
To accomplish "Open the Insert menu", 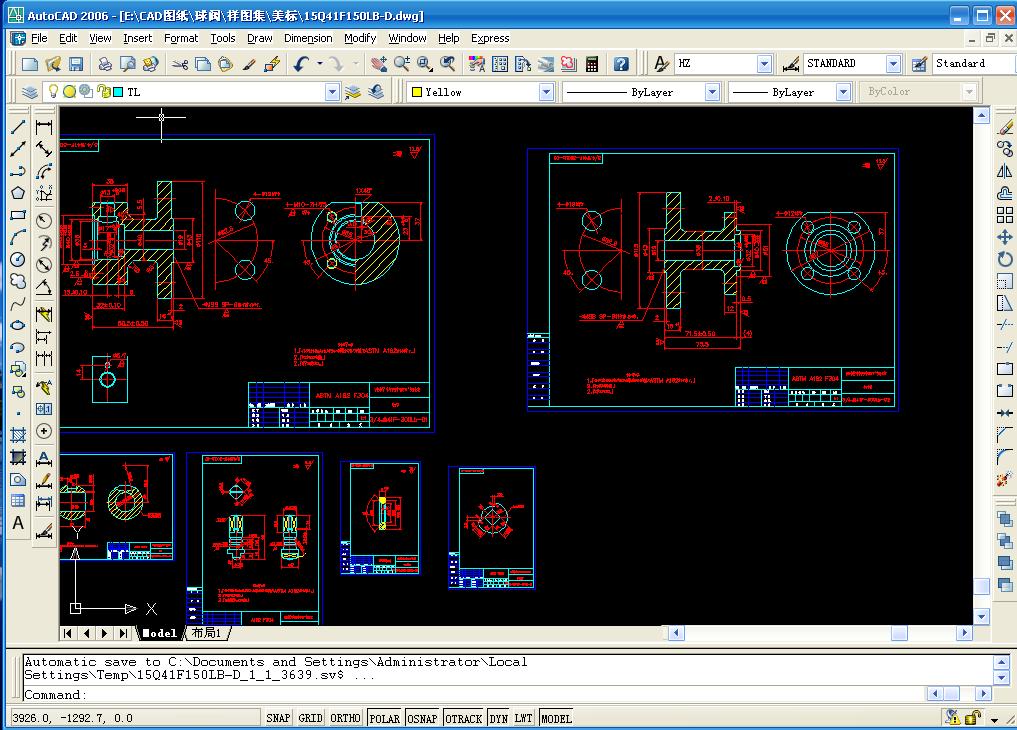I will click(138, 38).
